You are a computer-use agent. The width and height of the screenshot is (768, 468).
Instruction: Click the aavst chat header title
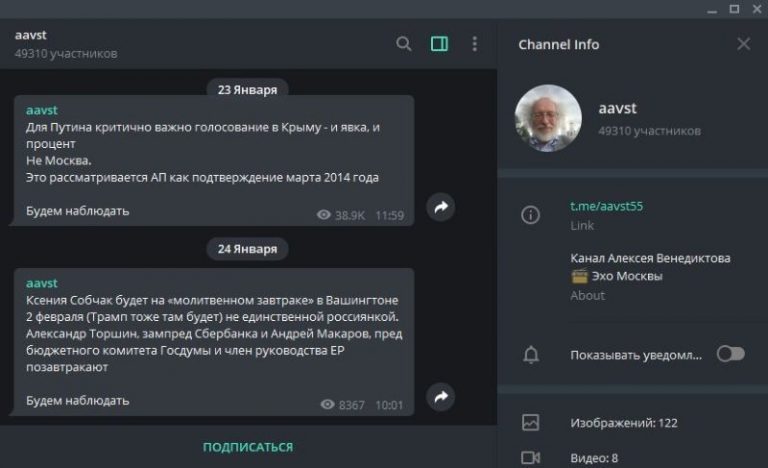tap(30, 35)
